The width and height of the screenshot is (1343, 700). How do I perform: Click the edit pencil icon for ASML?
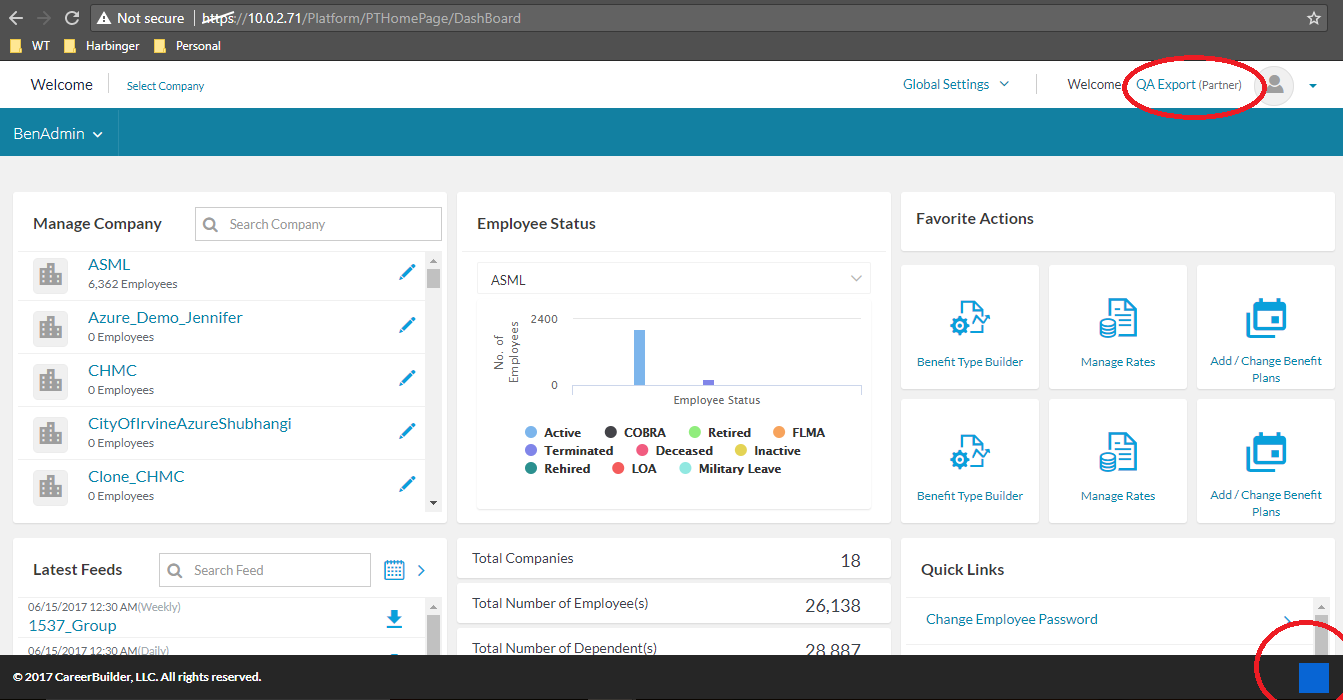(407, 272)
